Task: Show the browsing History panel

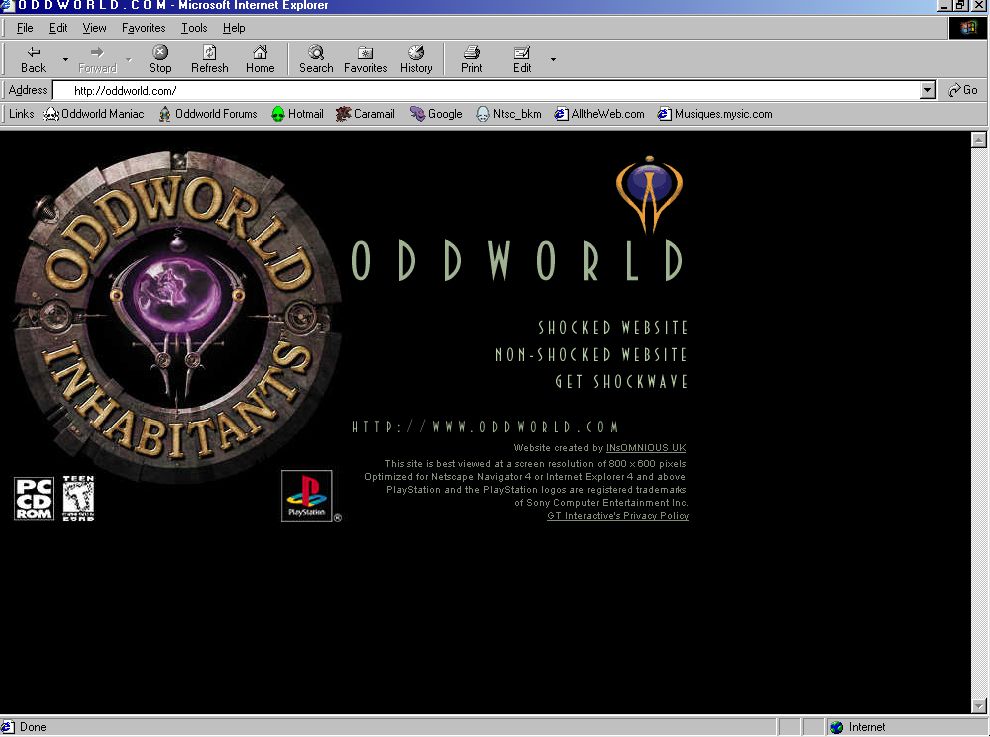Action: [416, 59]
